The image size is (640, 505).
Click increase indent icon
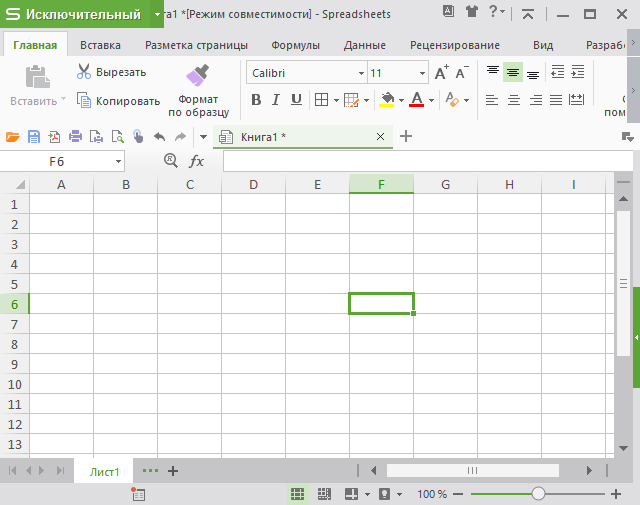pyautogui.click(x=578, y=72)
